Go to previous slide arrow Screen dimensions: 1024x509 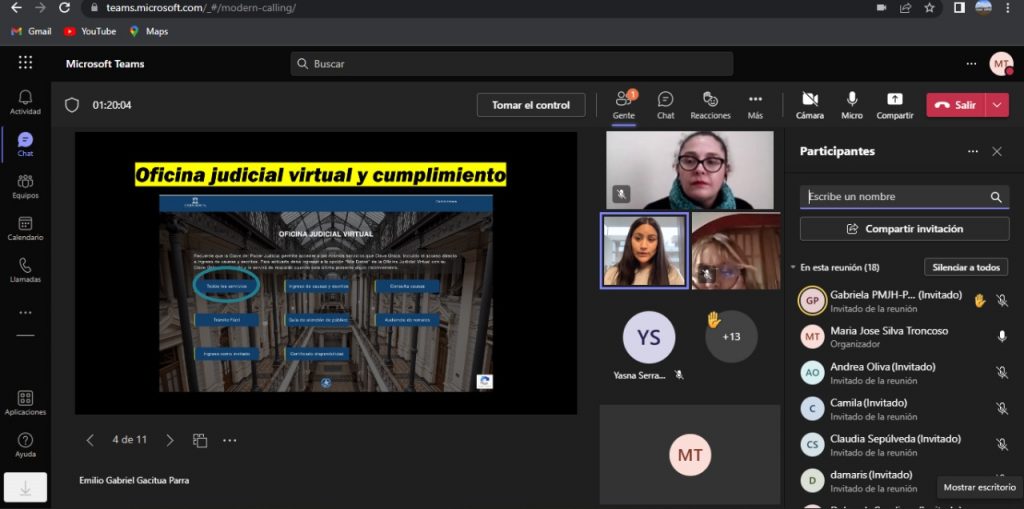coord(90,440)
